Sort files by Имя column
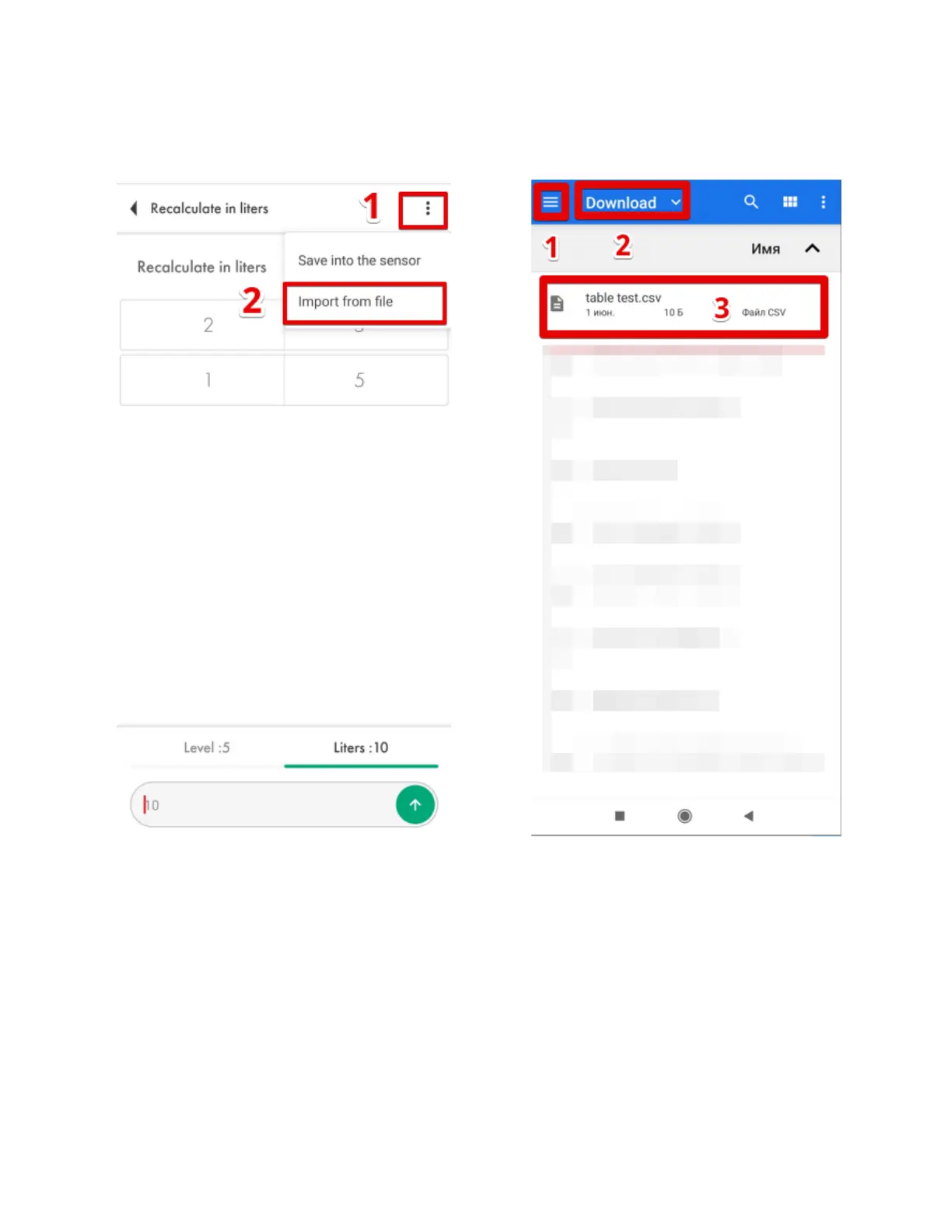Screen dimensions: 952x1232 765,249
